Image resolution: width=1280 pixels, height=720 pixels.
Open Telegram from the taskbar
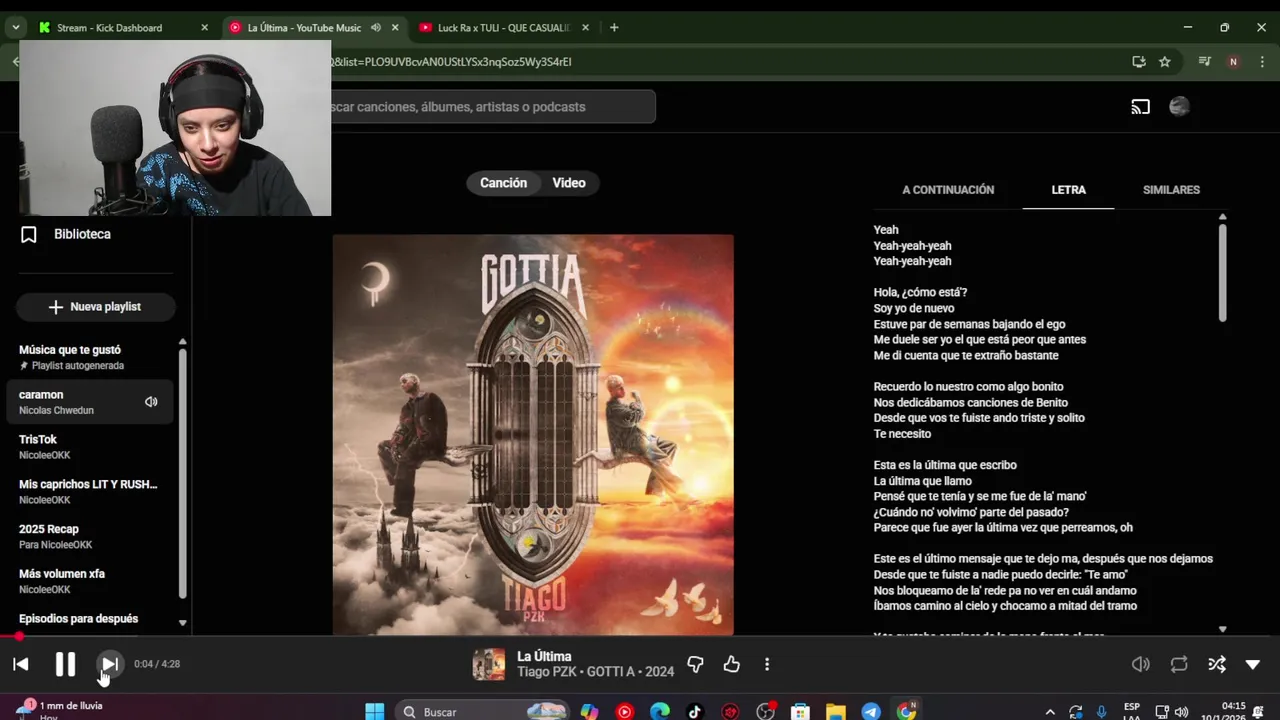(x=871, y=712)
